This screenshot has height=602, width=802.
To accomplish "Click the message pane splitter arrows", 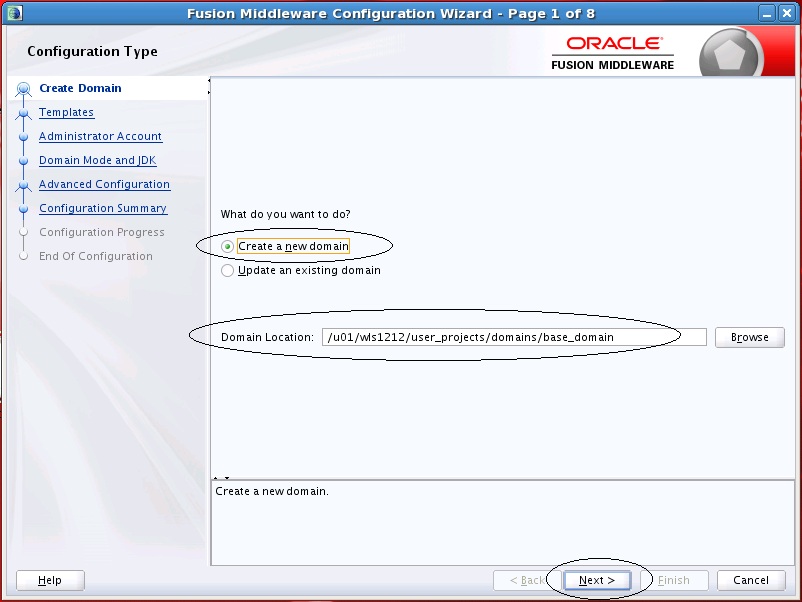I will coord(221,478).
